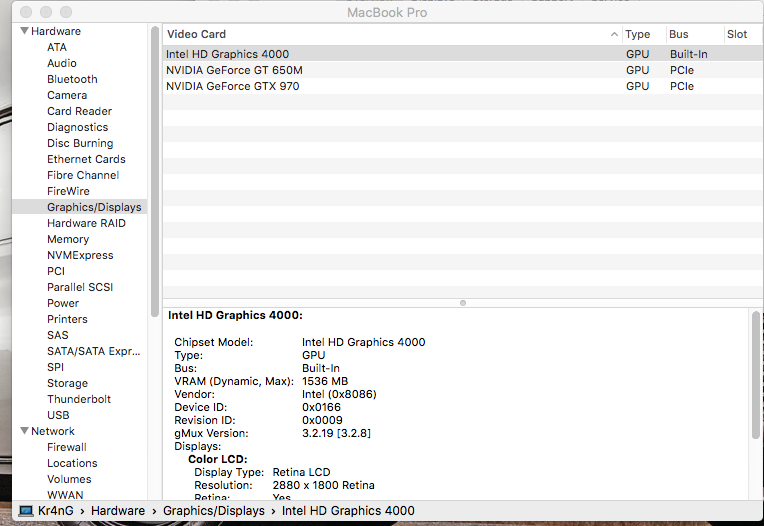Select Audio in the sidebar
Image resolution: width=764 pixels, height=526 pixels.
coord(62,63)
